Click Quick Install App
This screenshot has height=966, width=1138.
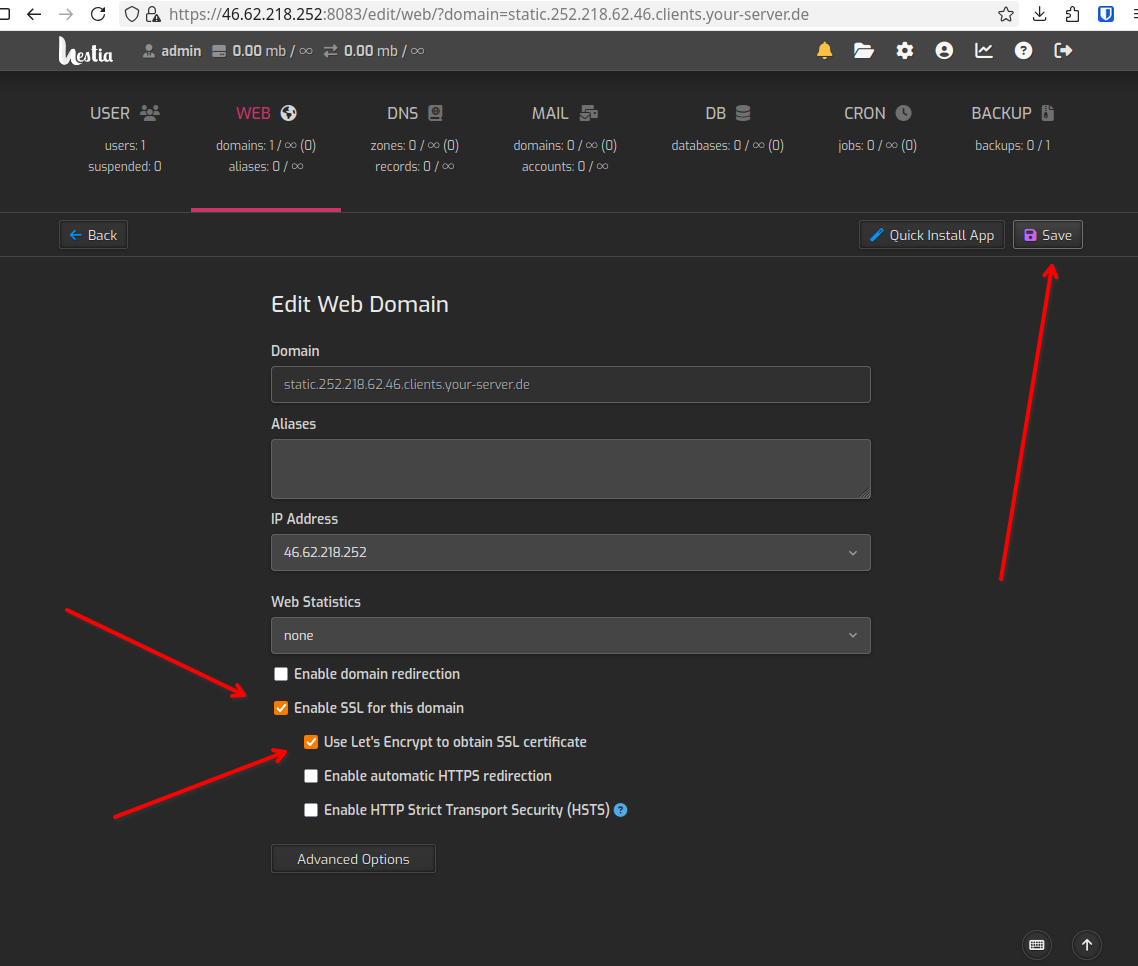click(x=931, y=234)
